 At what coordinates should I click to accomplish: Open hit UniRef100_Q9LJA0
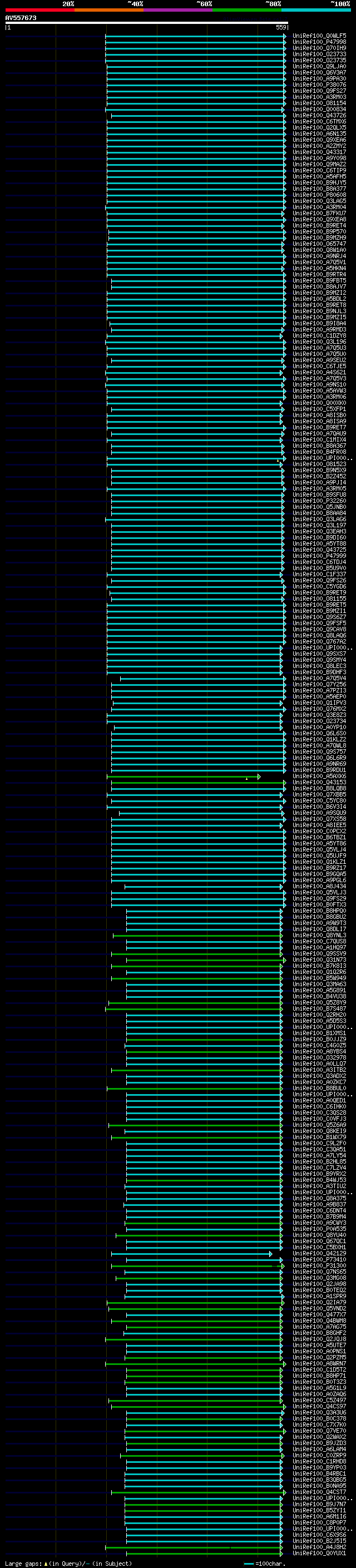coord(319,66)
